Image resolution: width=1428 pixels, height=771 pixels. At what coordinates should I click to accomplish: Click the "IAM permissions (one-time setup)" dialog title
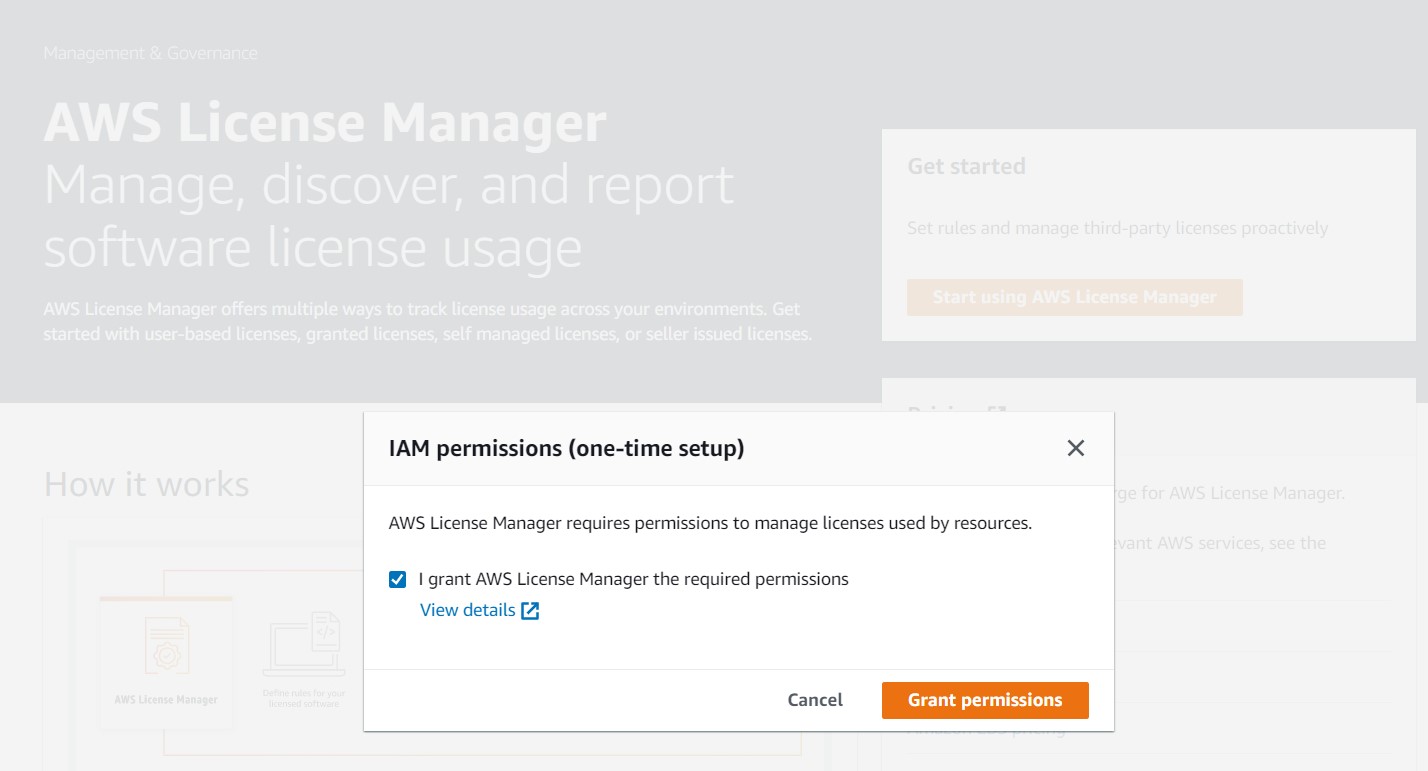[x=566, y=448]
